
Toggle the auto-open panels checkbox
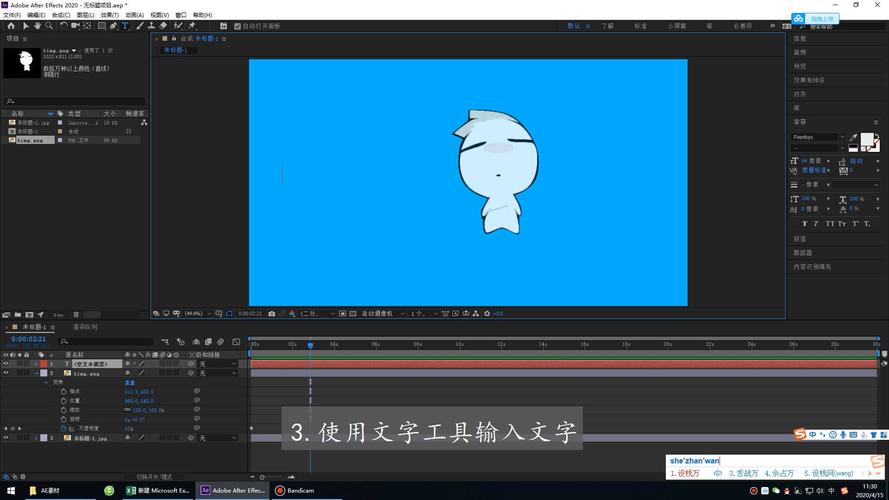point(238,26)
